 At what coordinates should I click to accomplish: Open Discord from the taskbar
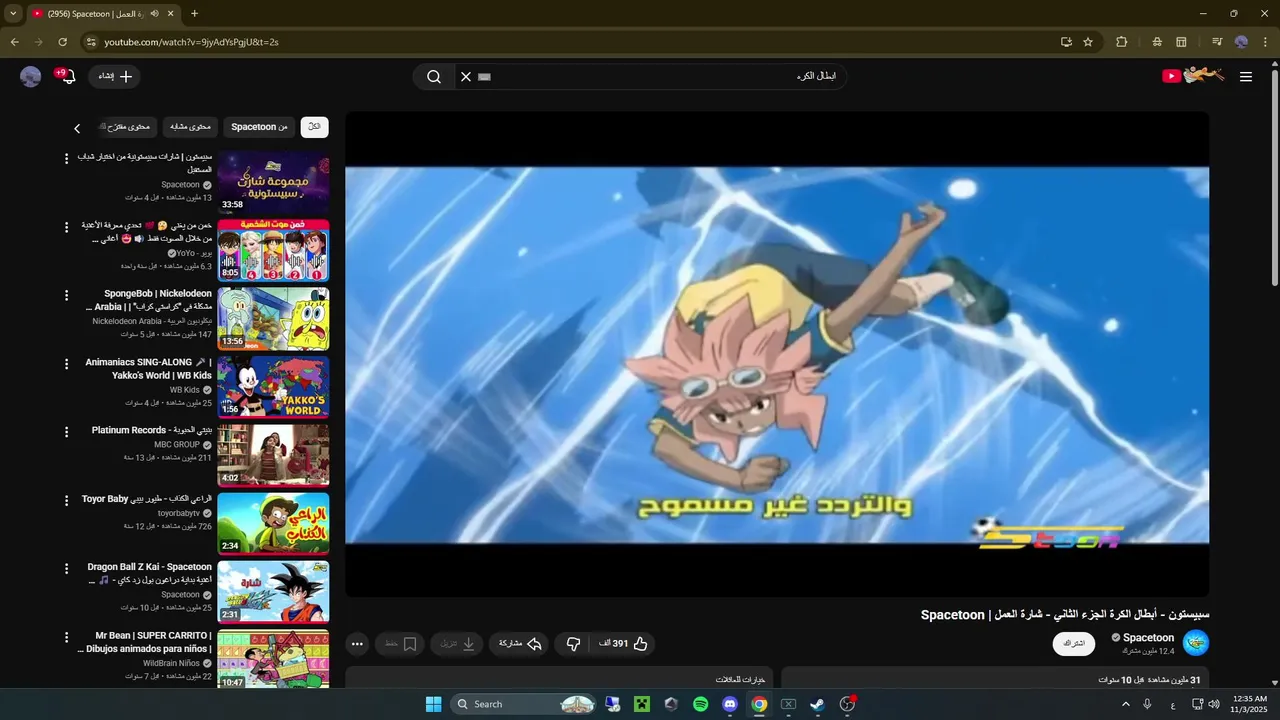coord(730,704)
